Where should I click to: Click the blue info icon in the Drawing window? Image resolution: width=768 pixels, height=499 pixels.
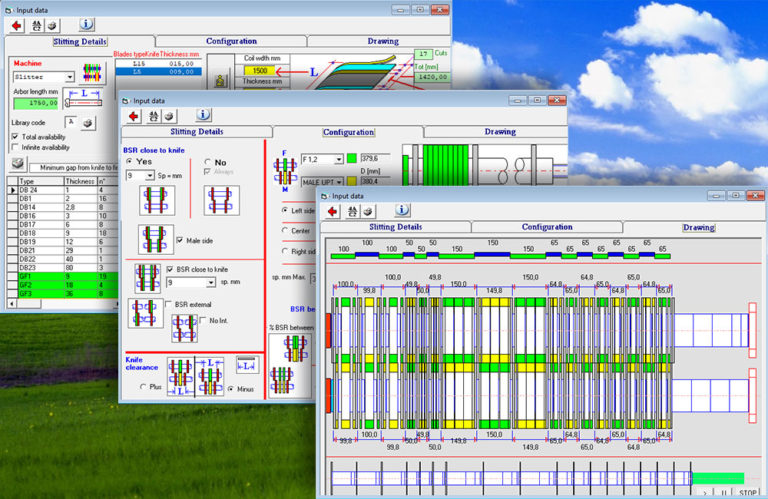[x=401, y=211]
